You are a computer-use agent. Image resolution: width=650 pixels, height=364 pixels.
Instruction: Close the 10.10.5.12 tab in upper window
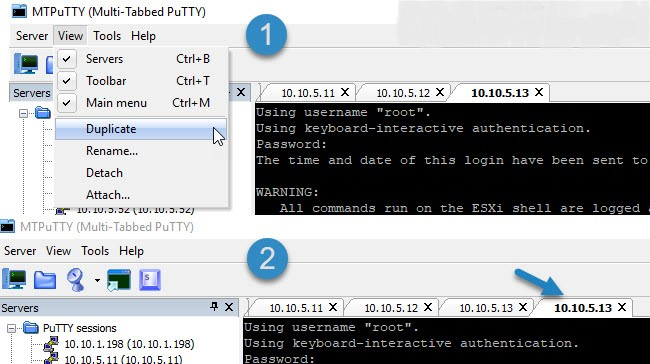pyautogui.click(x=440, y=92)
